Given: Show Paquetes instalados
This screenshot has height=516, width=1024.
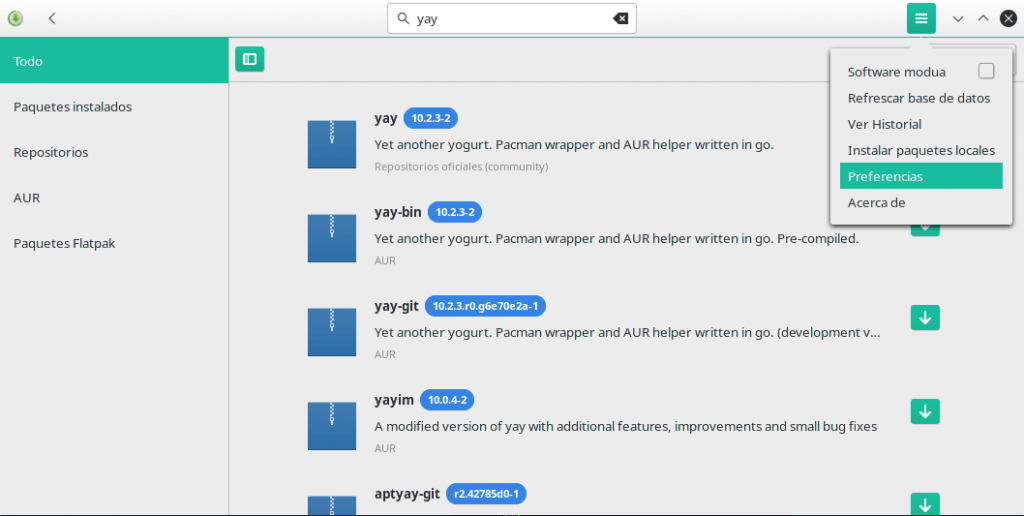Looking at the screenshot, I should [x=114, y=106].
